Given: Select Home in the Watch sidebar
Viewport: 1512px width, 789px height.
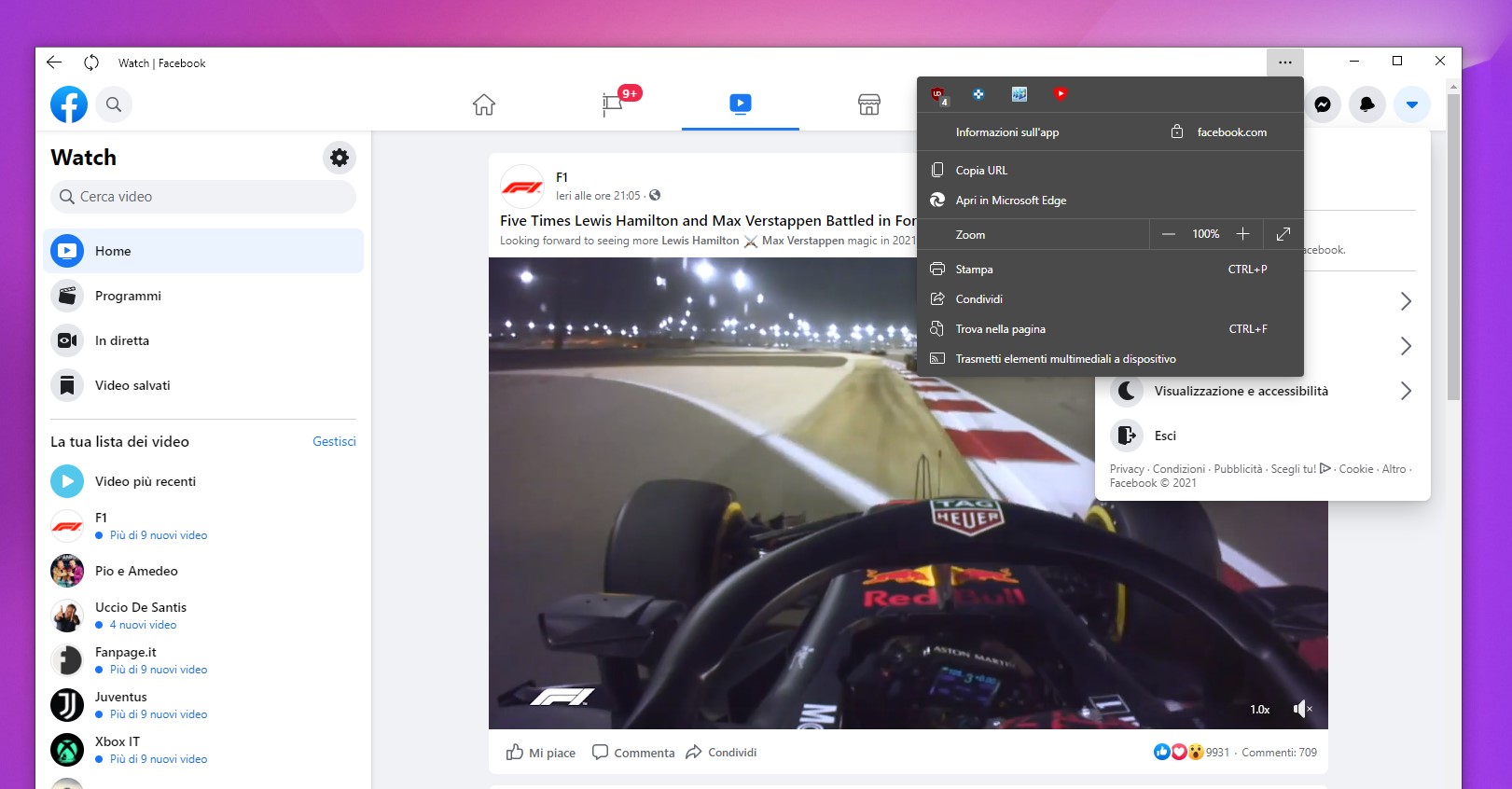Looking at the screenshot, I should pyautogui.click(x=203, y=251).
